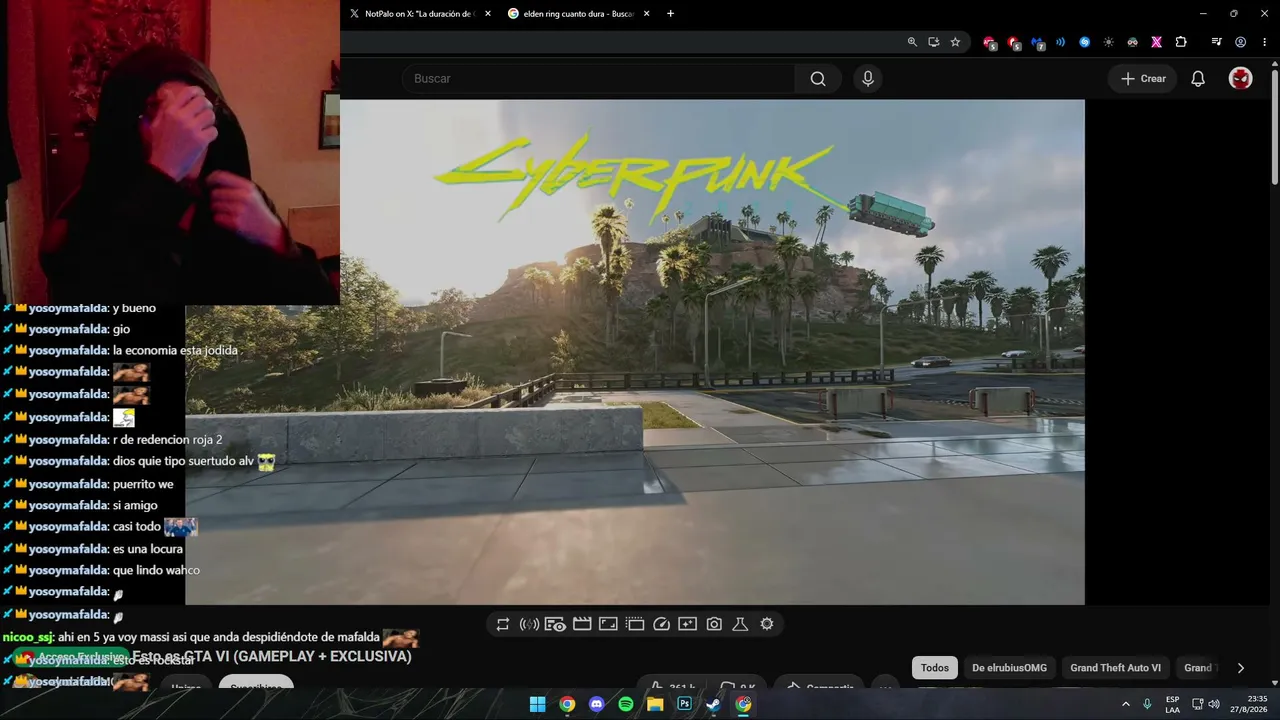The image size is (1280, 720).
Task: Open Discord from the taskbar
Action: click(597, 704)
